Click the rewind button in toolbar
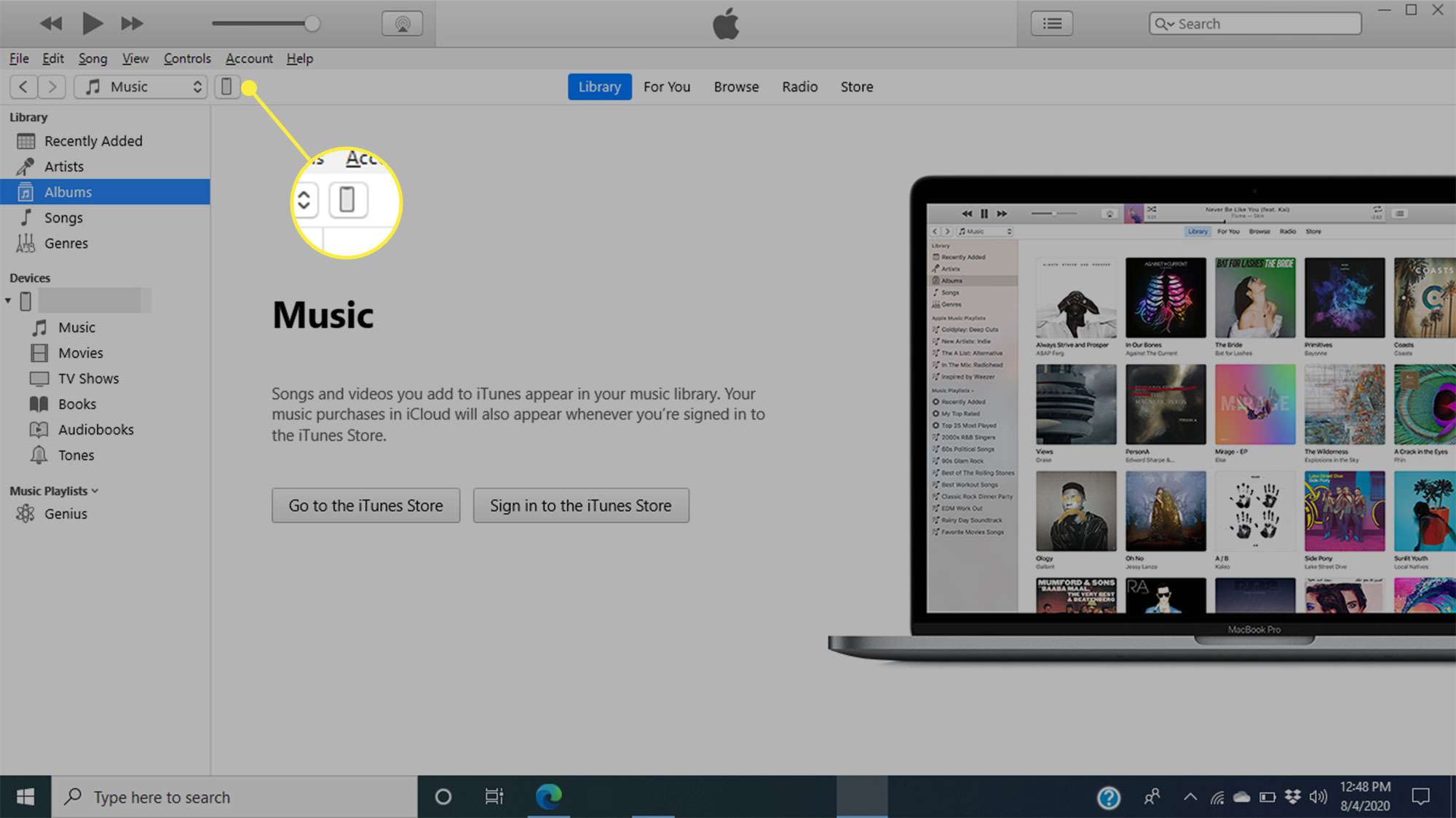The image size is (1456, 818). click(52, 23)
